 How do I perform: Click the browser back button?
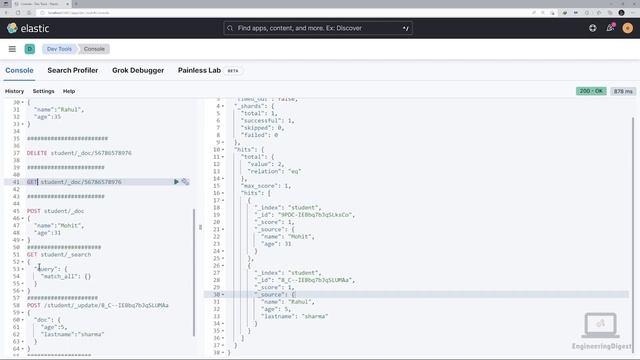[6, 13]
